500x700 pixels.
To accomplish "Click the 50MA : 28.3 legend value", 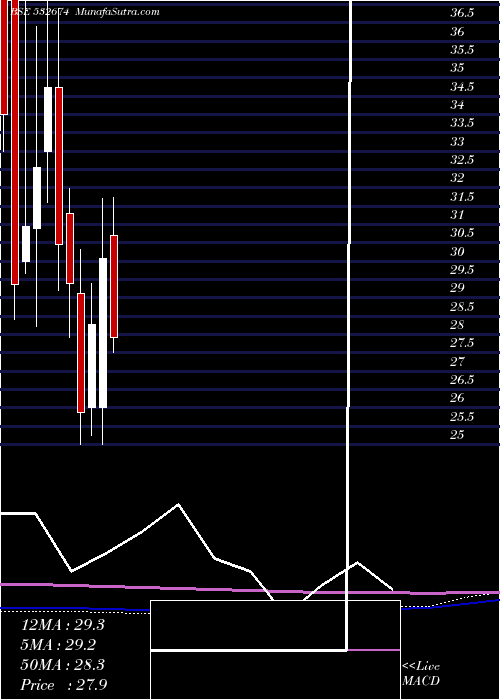I will [x=62, y=665].
